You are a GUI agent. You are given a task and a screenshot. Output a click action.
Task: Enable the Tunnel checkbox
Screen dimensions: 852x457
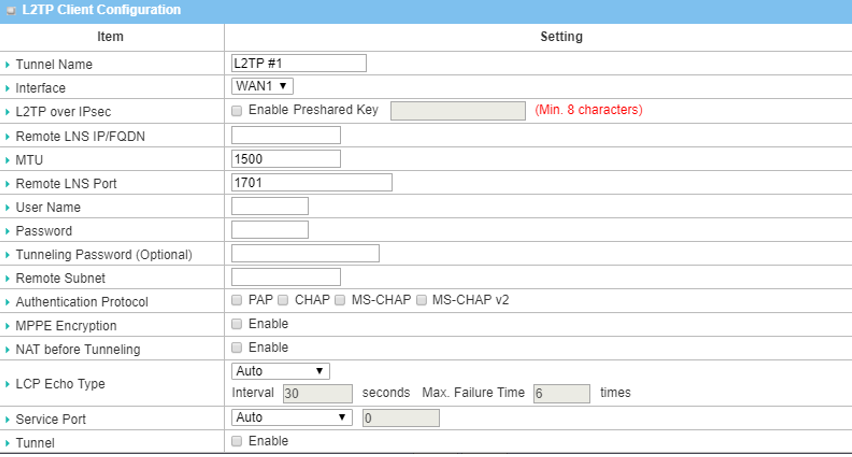click(x=237, y=441)
